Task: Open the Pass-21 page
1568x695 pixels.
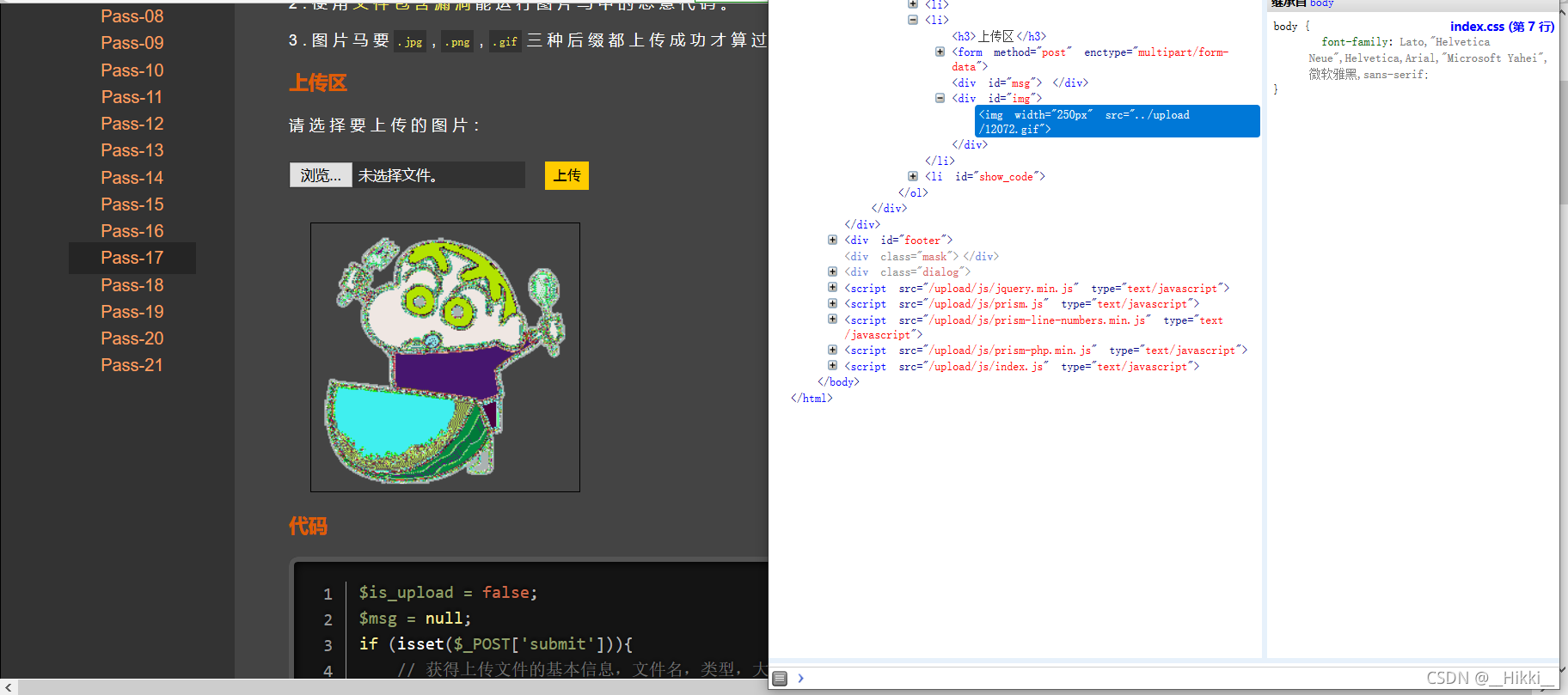Action: pos(132,365)
